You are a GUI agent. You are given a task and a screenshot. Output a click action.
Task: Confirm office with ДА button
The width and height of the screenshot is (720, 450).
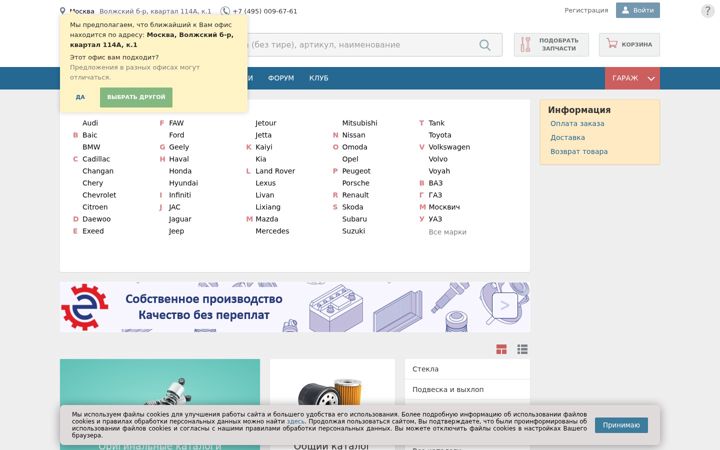(x=80, y=97)
